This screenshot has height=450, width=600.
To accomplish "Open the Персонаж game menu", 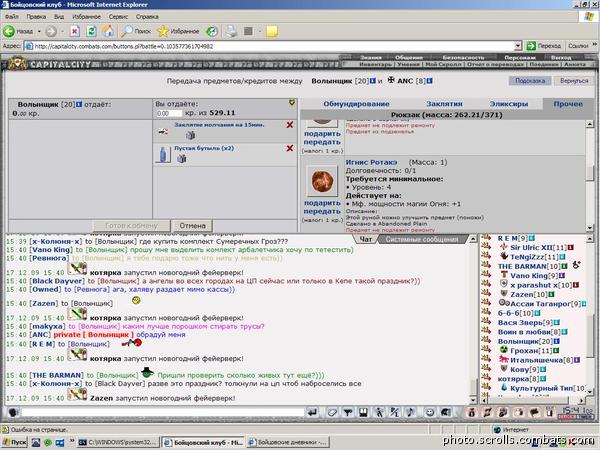I will coord(519,57).
